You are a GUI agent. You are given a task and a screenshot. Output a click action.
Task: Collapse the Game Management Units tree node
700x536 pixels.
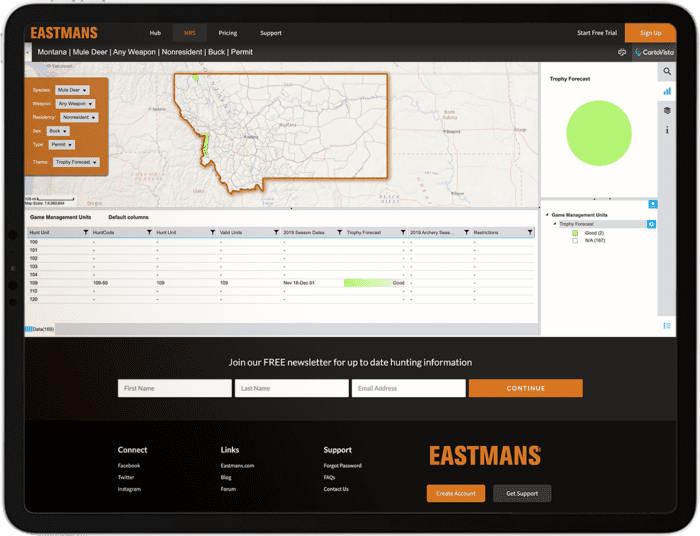[547, 215]
